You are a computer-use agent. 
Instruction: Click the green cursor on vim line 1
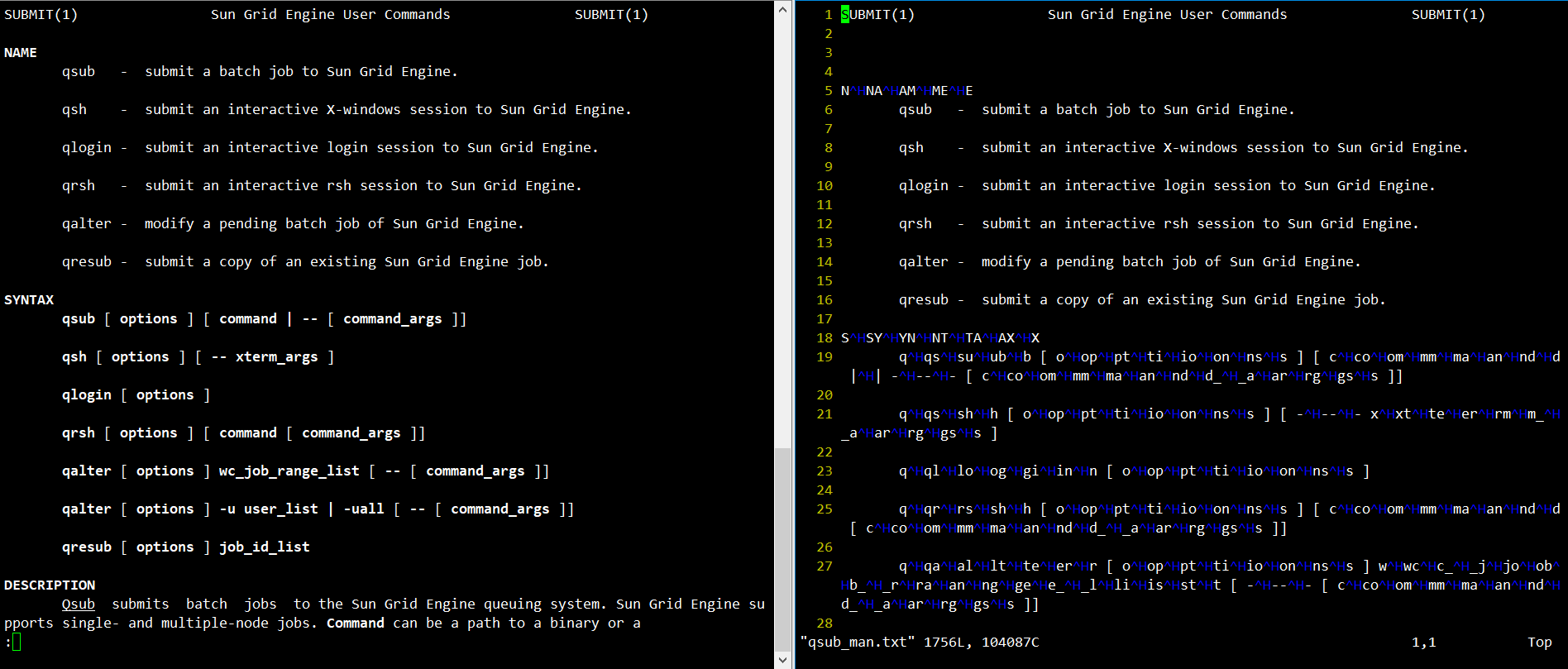[845, 15]
